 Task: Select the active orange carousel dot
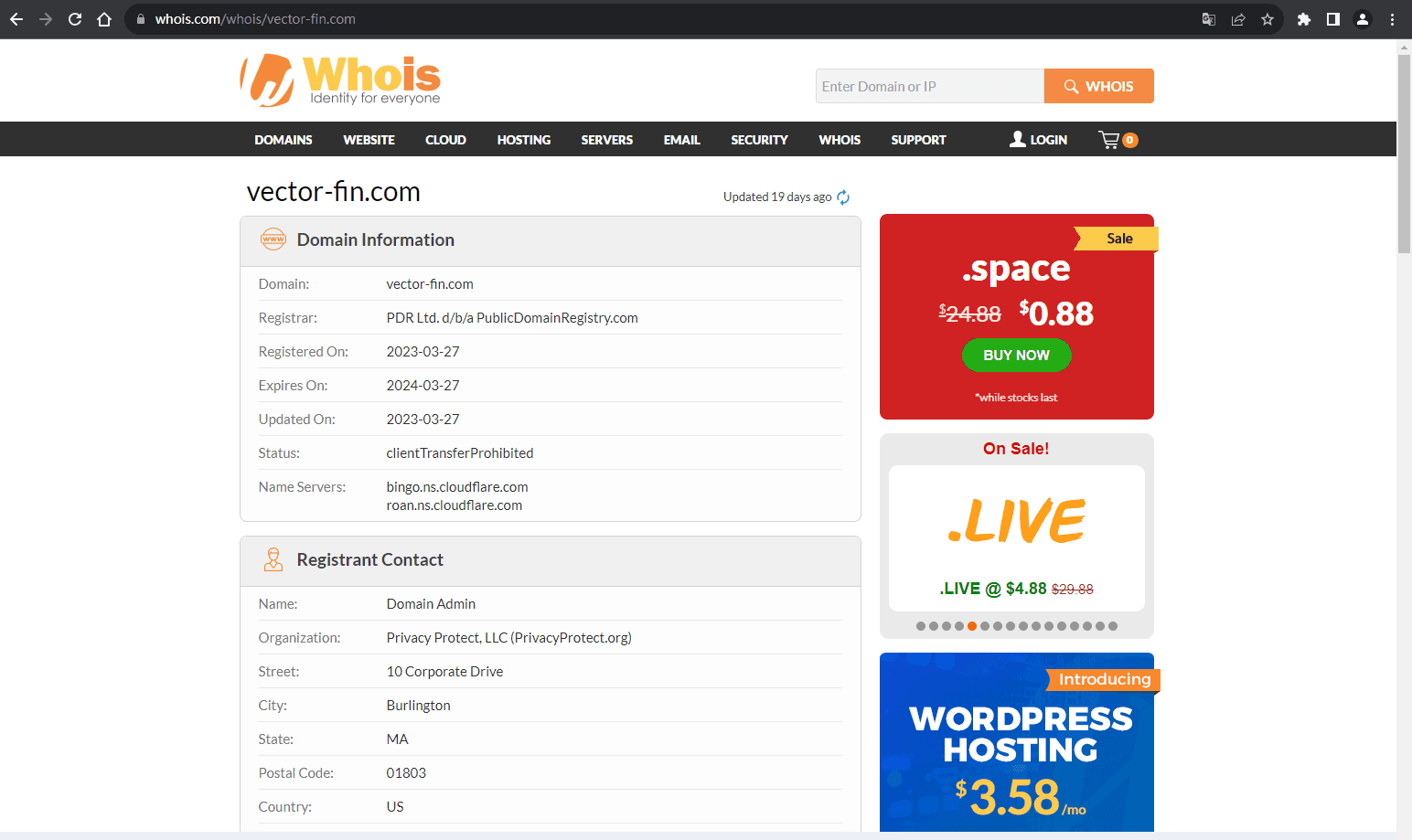click(x=972, y=626)
